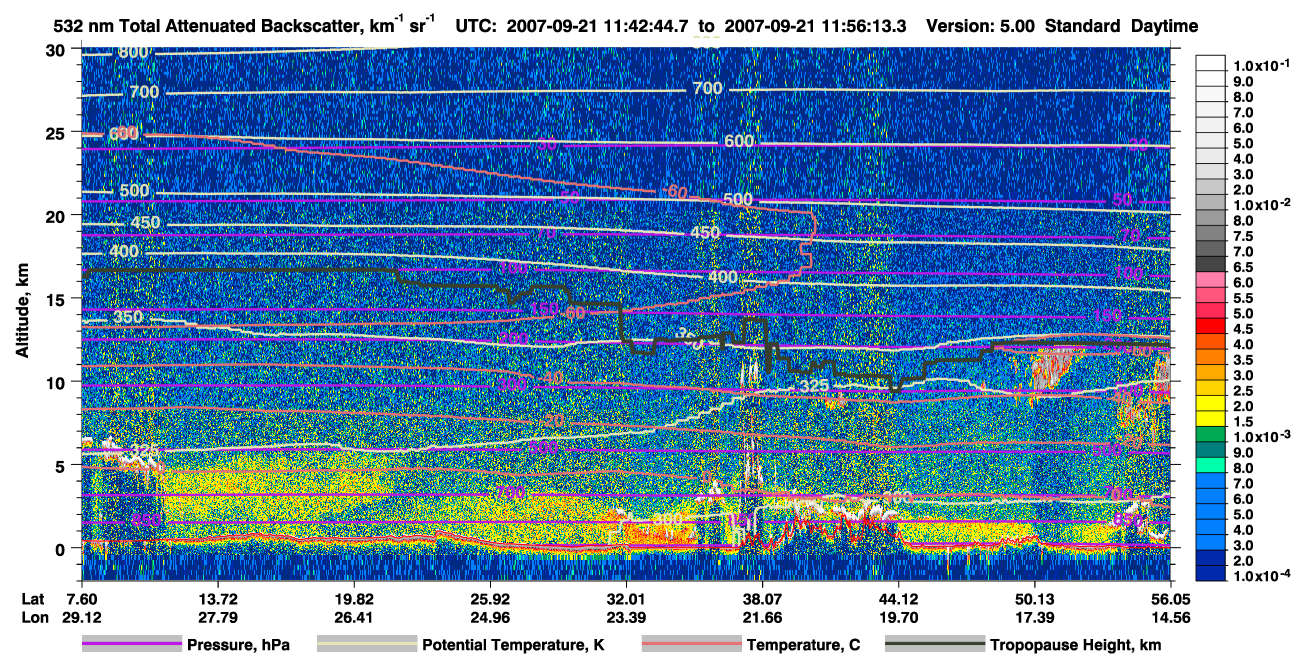Click the magenta Pressure line sample in legend

click(130, 645)
